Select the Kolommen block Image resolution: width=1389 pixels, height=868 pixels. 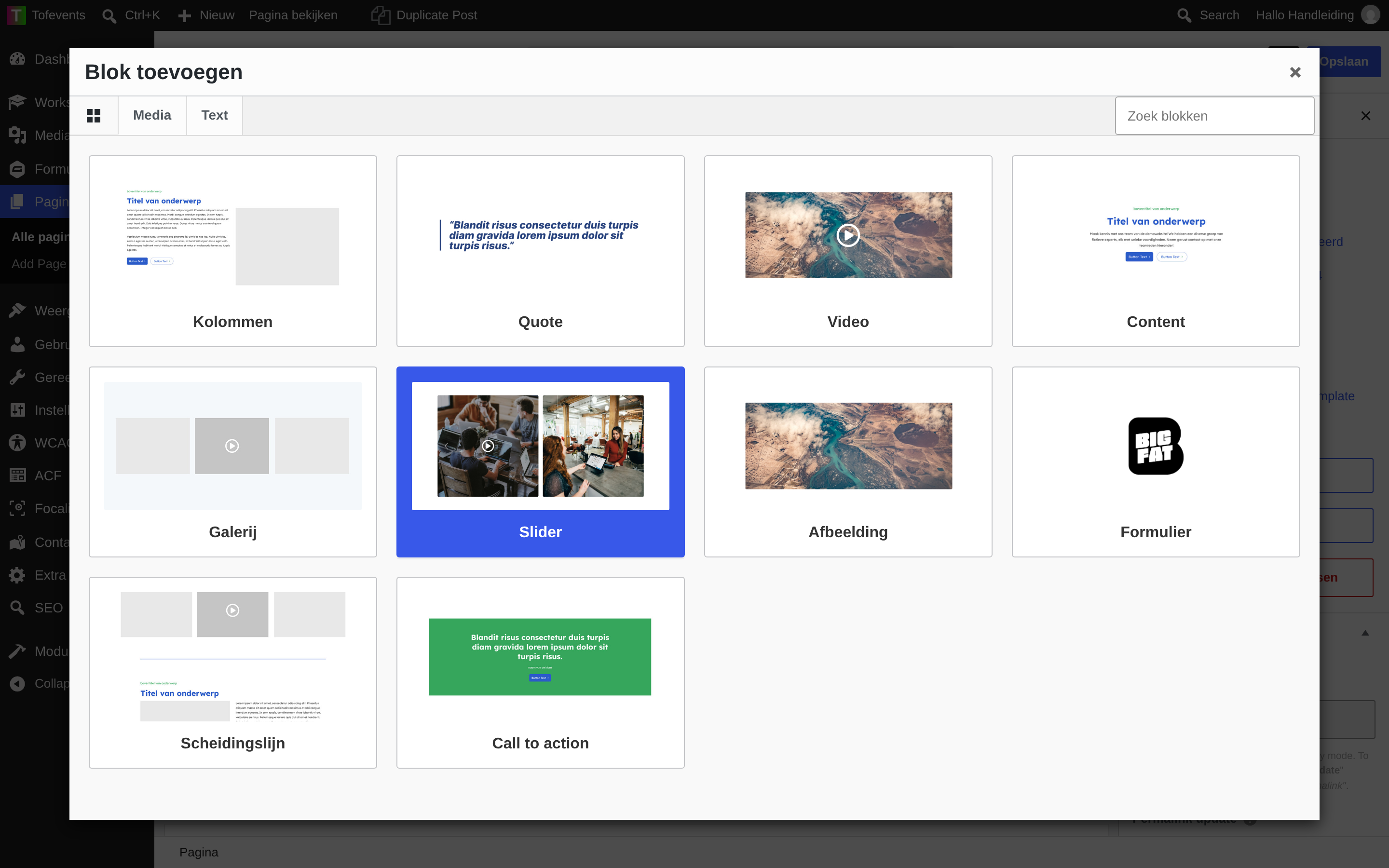[233, 251]
